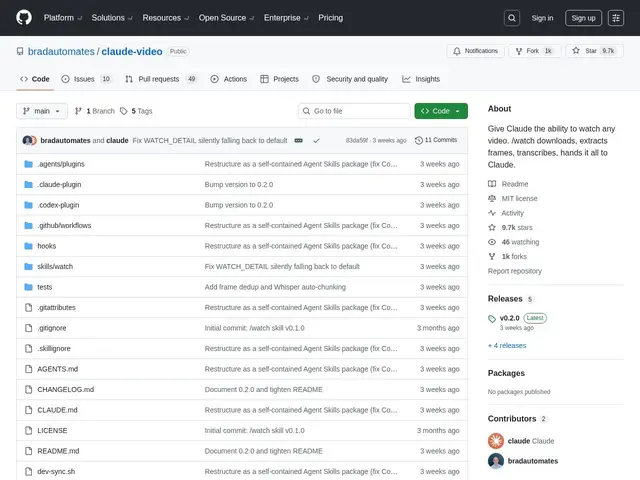Screen dimensions: 640x480
Task: Open the skills/watch folder
Action: click(55, 267)
